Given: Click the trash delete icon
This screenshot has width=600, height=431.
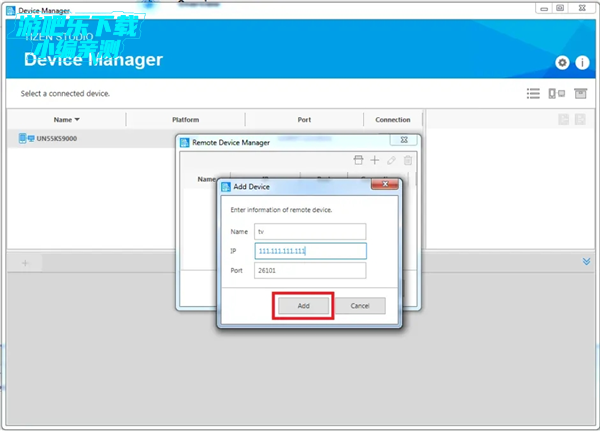Looking at the screenshot, I should click(407, 160).
